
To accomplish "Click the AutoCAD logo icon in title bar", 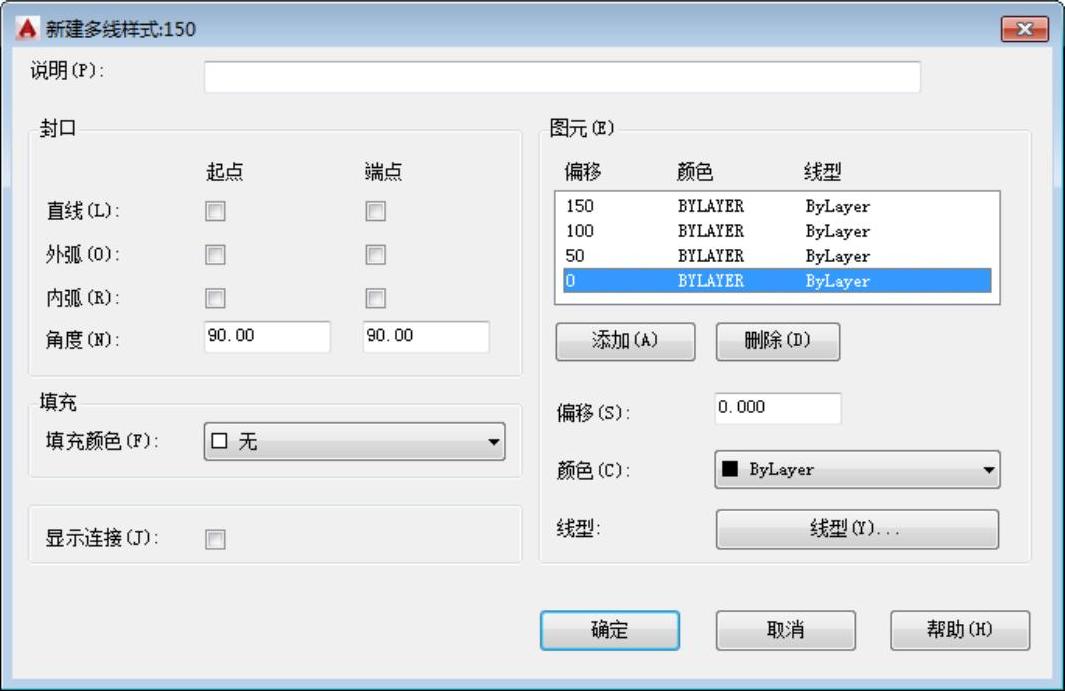I will coord(27,29).
